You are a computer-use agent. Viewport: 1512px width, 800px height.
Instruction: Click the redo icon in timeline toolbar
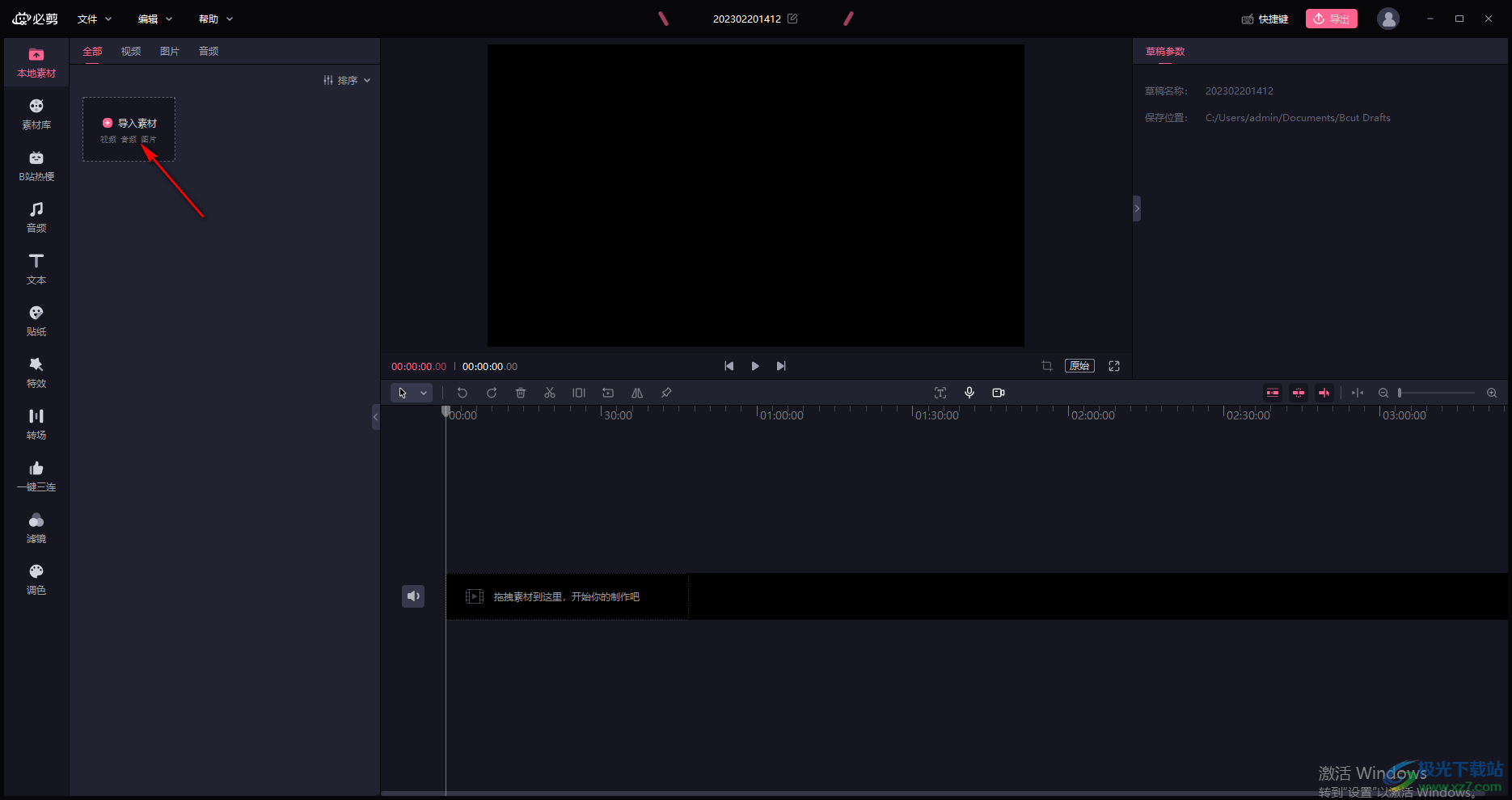point(492,393)
